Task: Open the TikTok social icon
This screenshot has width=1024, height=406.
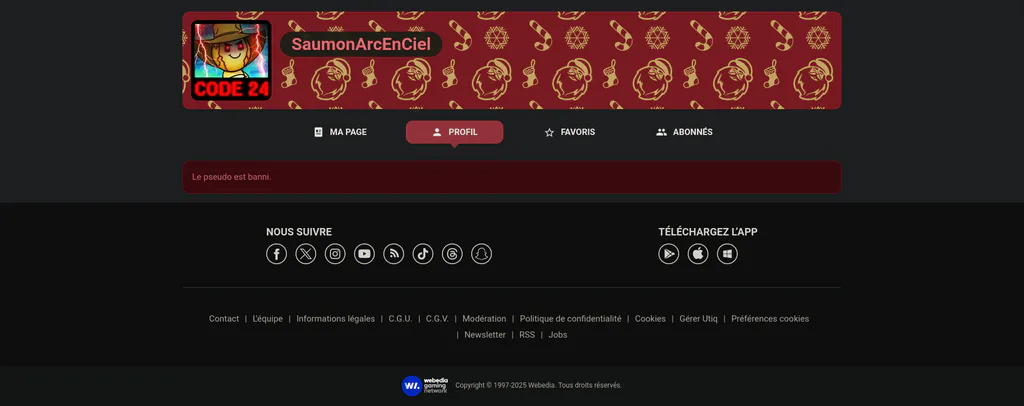Action: pos(423,254)
